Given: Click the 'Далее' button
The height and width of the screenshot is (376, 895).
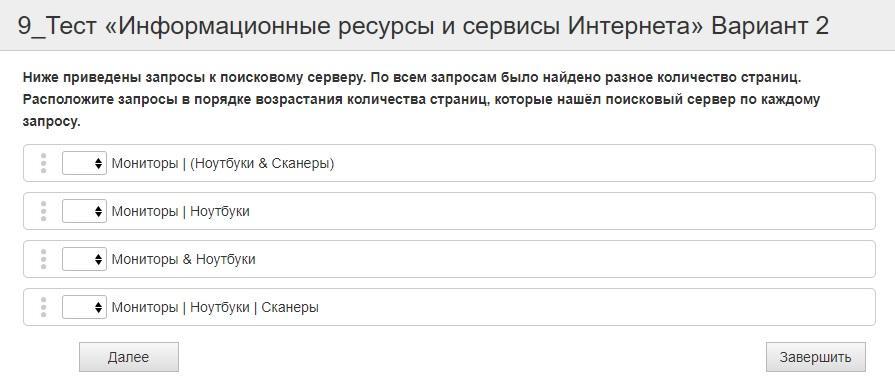Looking at the screenshot, I should click(128, 357).
